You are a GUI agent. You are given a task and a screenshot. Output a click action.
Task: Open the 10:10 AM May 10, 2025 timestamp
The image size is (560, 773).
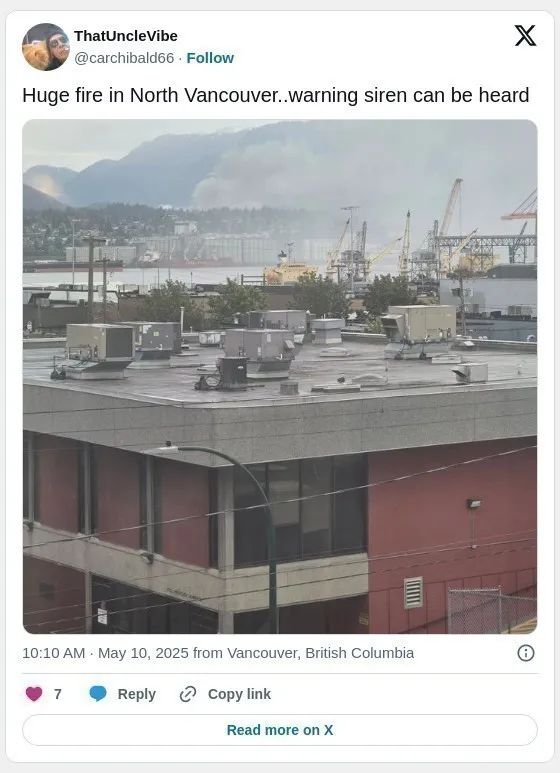click(x=105, y=653)
